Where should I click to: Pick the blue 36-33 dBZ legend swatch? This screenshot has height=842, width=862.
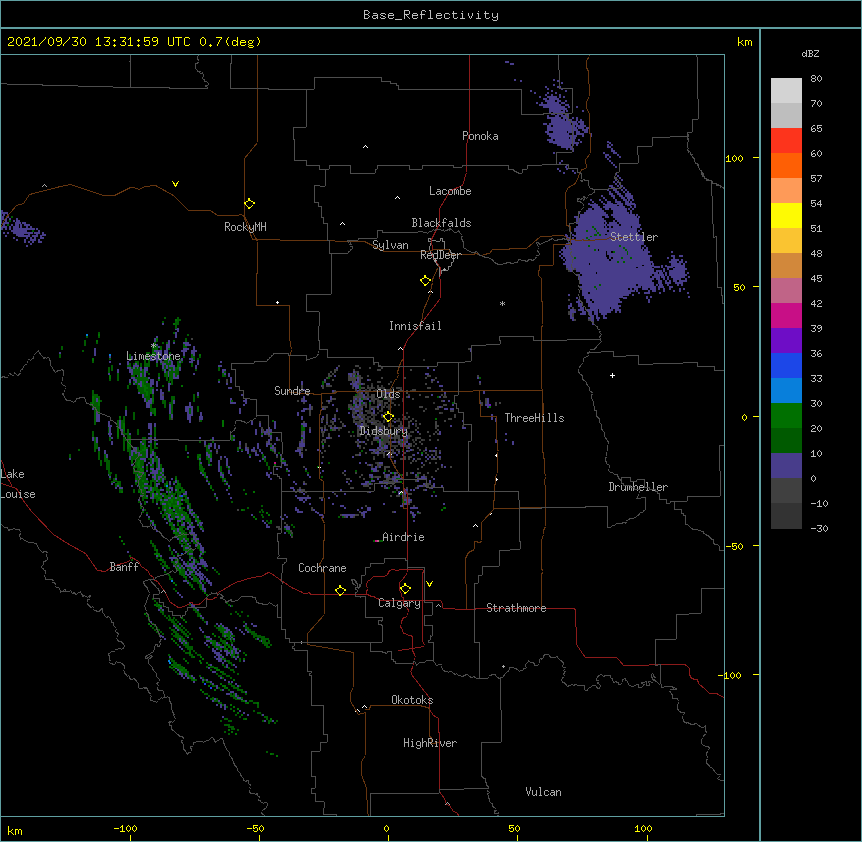[x=786, y=365]
